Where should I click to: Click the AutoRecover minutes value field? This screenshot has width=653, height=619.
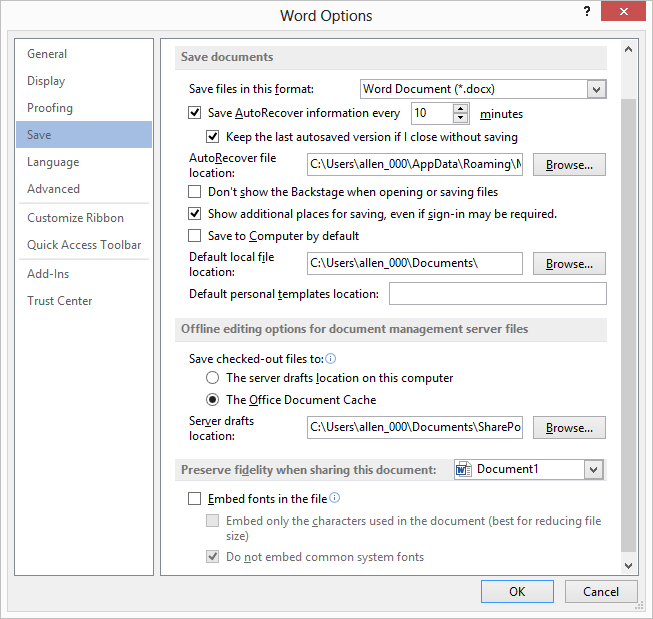[x=431, y=113]
